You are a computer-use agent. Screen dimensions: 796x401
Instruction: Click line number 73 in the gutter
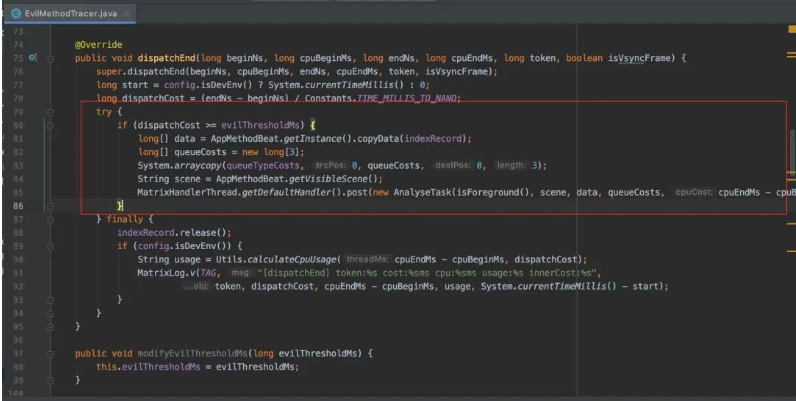click(18, 31)
